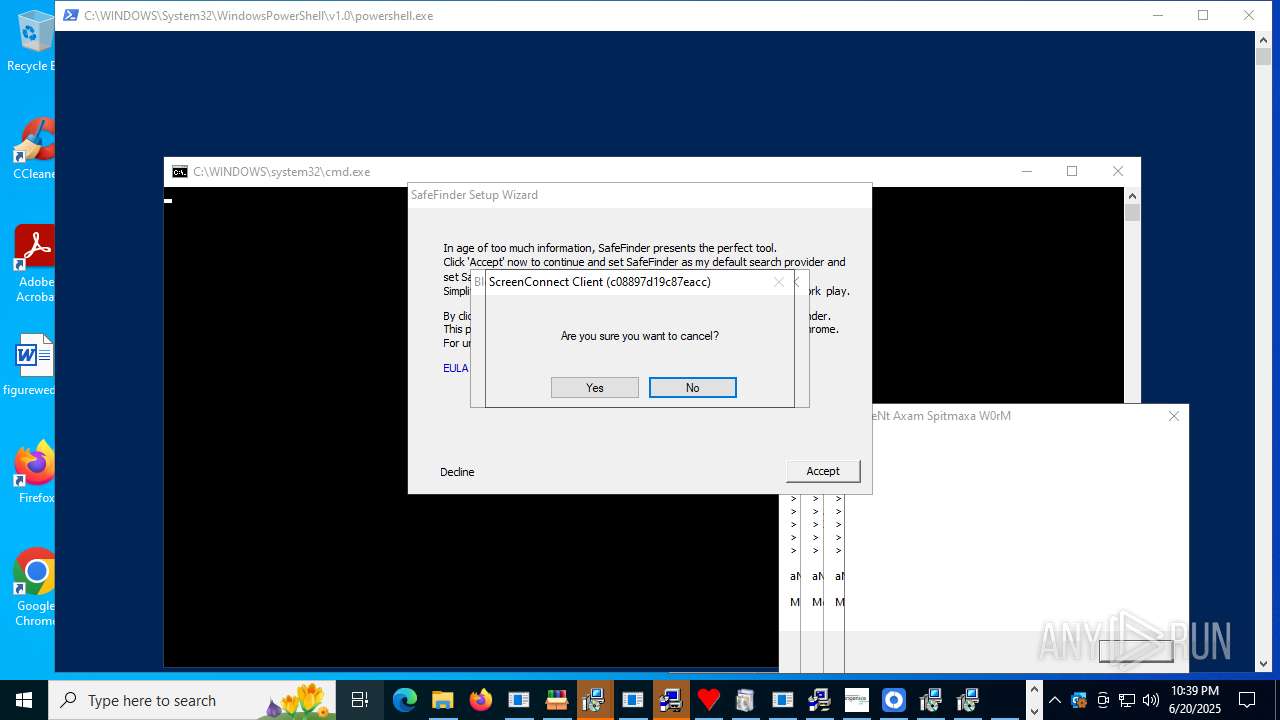Accept the SafeFinder setup offer
This screenshot has height=720, width=1280.
[x=823, y=471]
